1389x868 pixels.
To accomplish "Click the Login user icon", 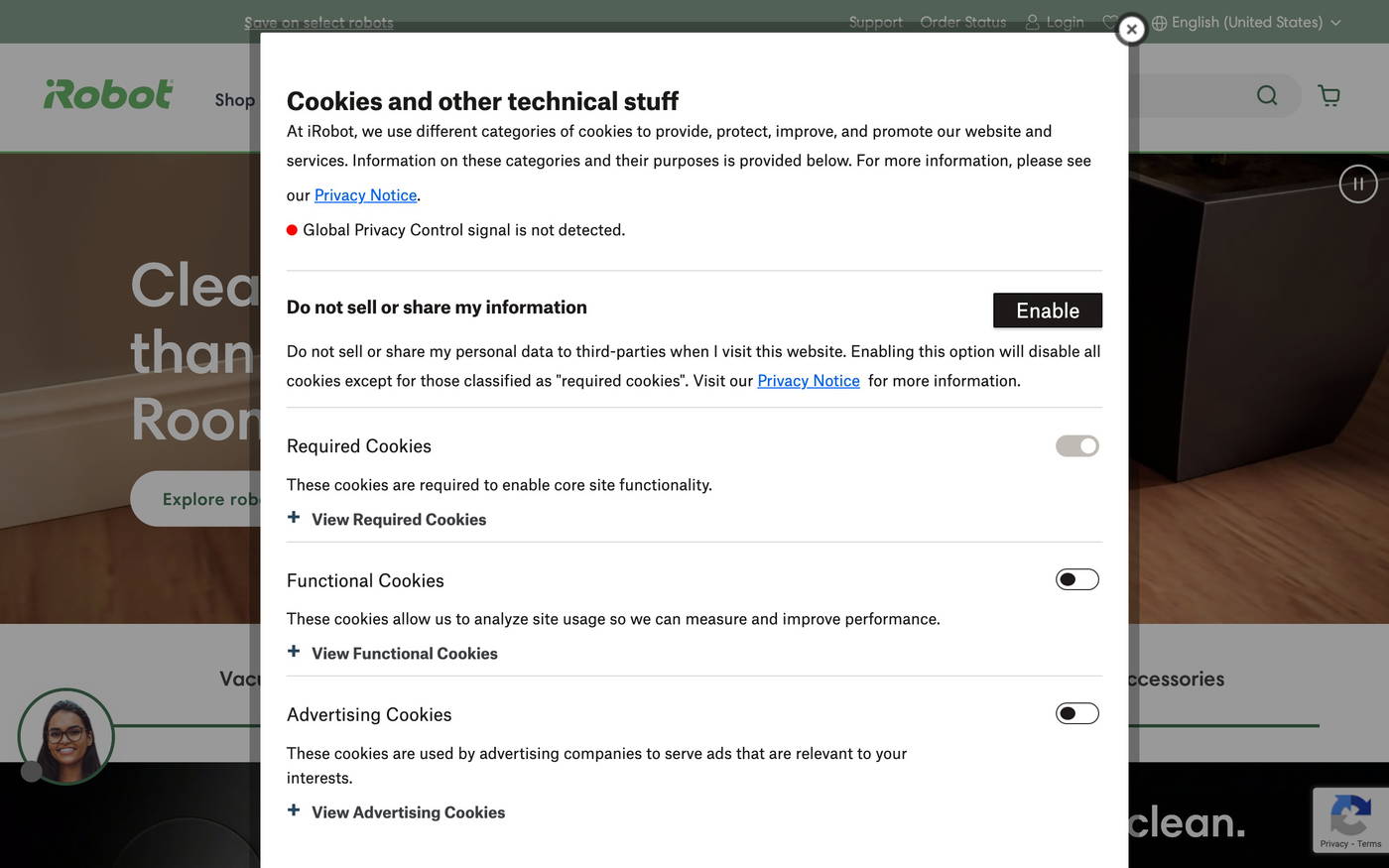I will [1033, 22].
